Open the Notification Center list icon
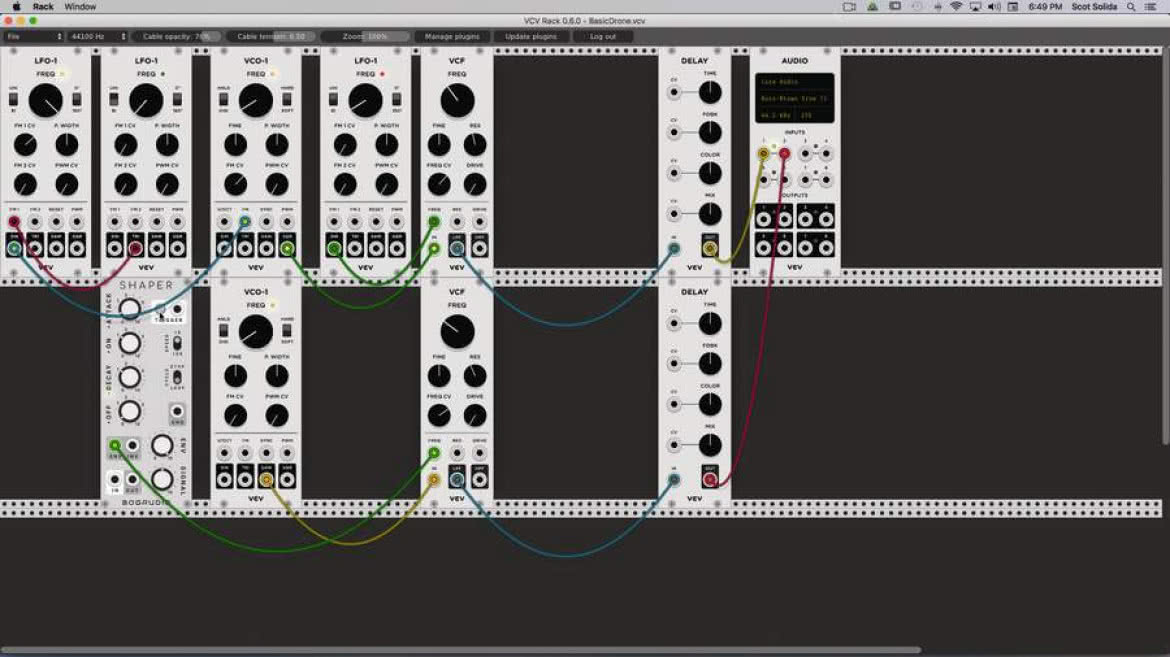The image size is (1170, 657). 1151,7
